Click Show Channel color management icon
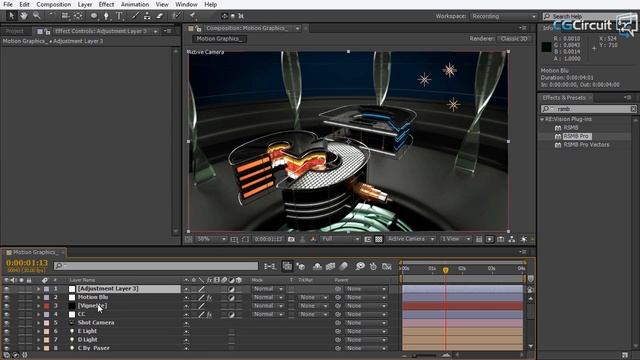Viewport: 640px width, 360px height. coord(313,239)
